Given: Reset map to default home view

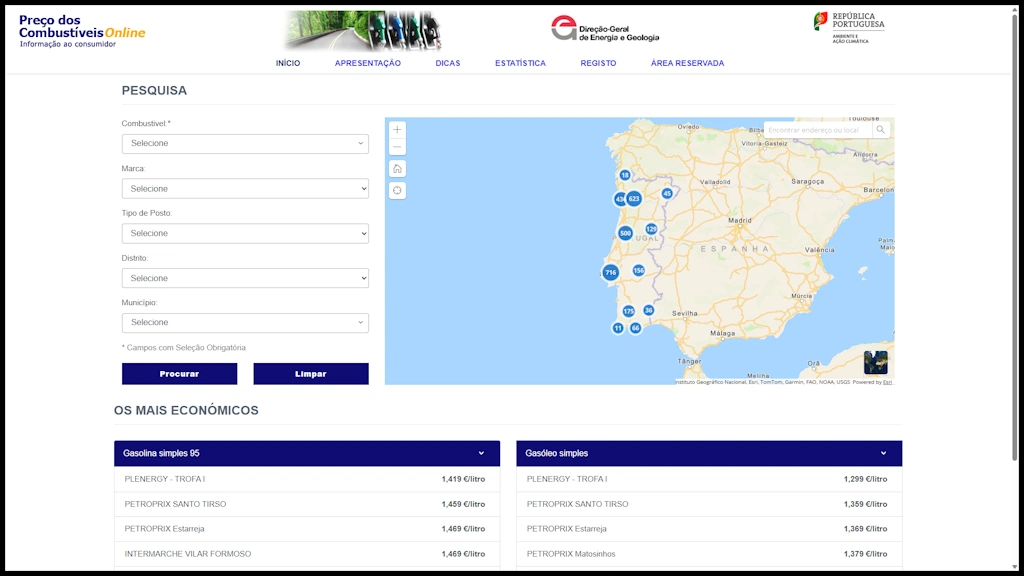Looking at the screenshot, I should point(396,168).
